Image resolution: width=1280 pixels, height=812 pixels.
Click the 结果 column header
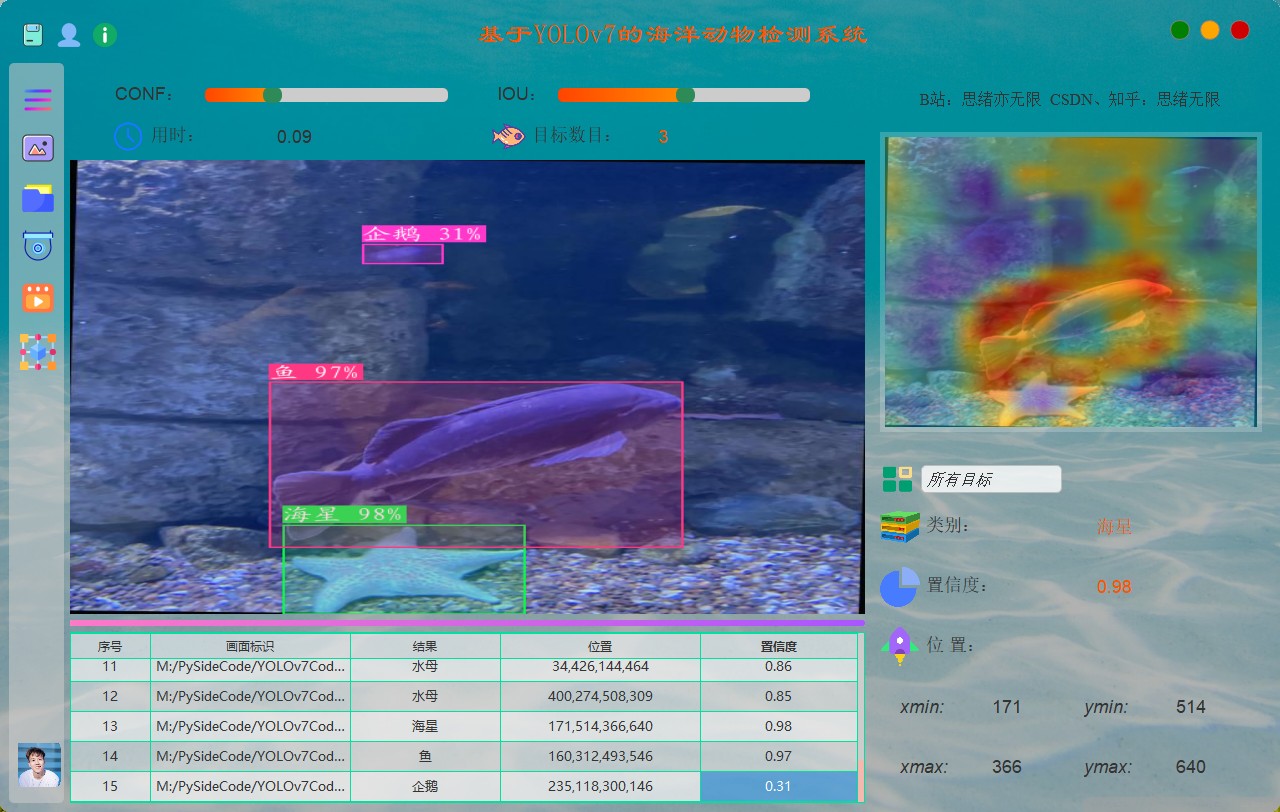[425, 647]
